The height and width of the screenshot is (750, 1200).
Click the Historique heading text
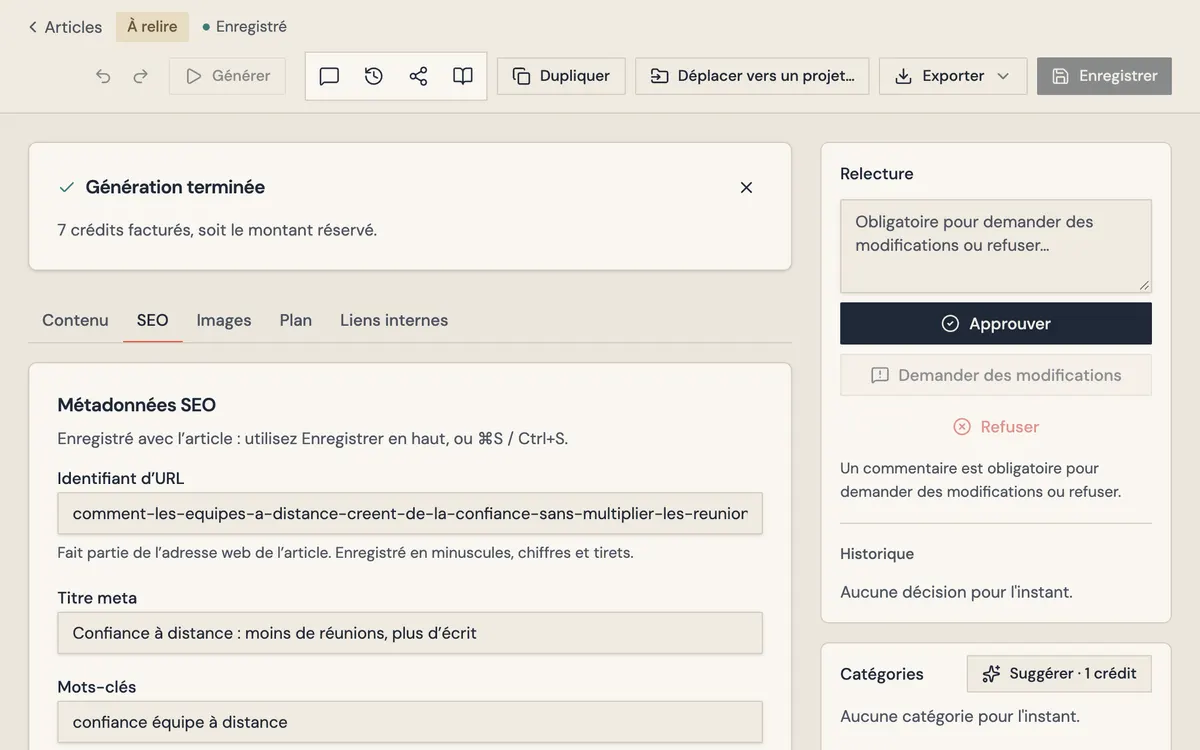coord(877,554)
